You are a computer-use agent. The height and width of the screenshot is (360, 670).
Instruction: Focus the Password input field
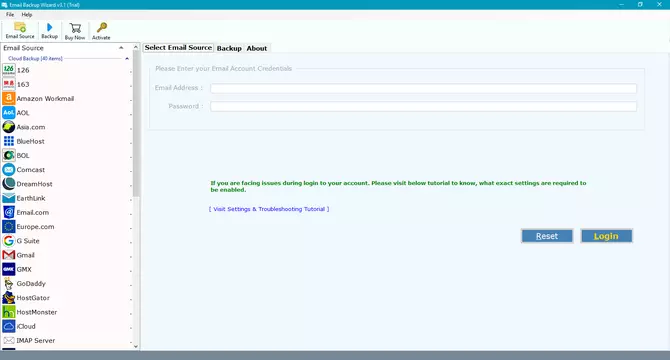(423, 106)
